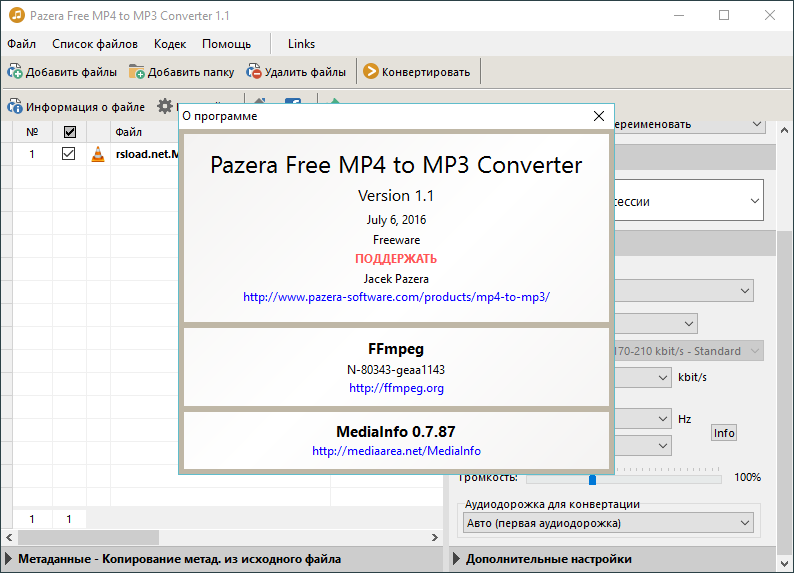
Task: Uncheck the checkbox for the rsload.net file row
Action: (68, 153)
